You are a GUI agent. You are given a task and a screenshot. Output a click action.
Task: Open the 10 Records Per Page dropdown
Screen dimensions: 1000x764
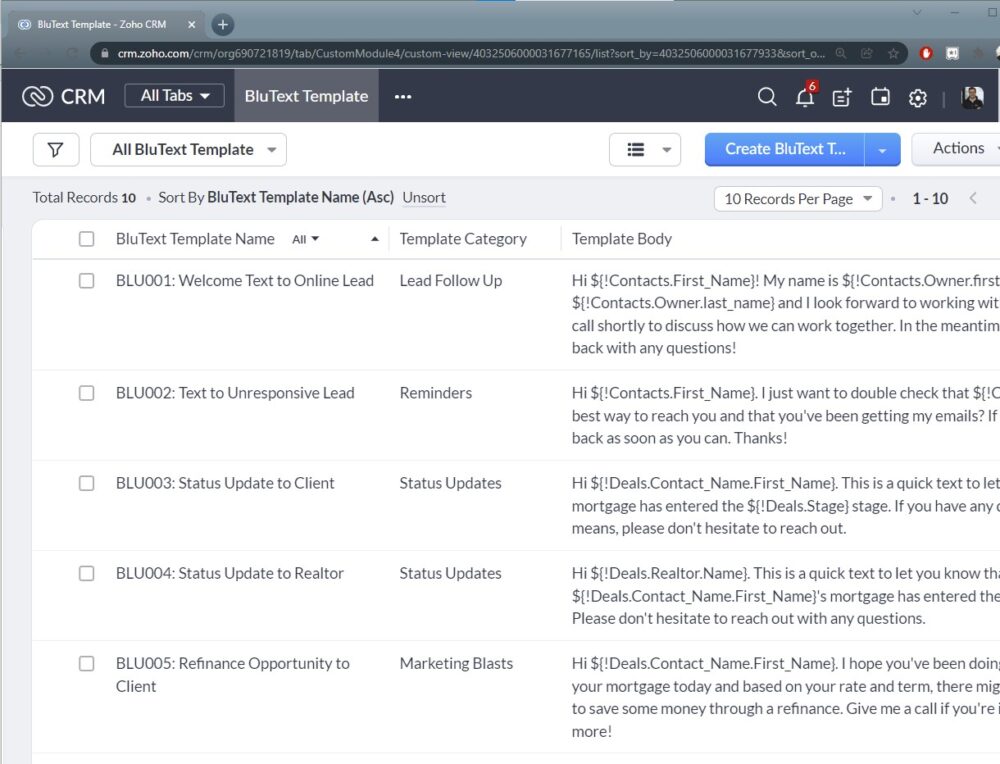tap(798, 199)
